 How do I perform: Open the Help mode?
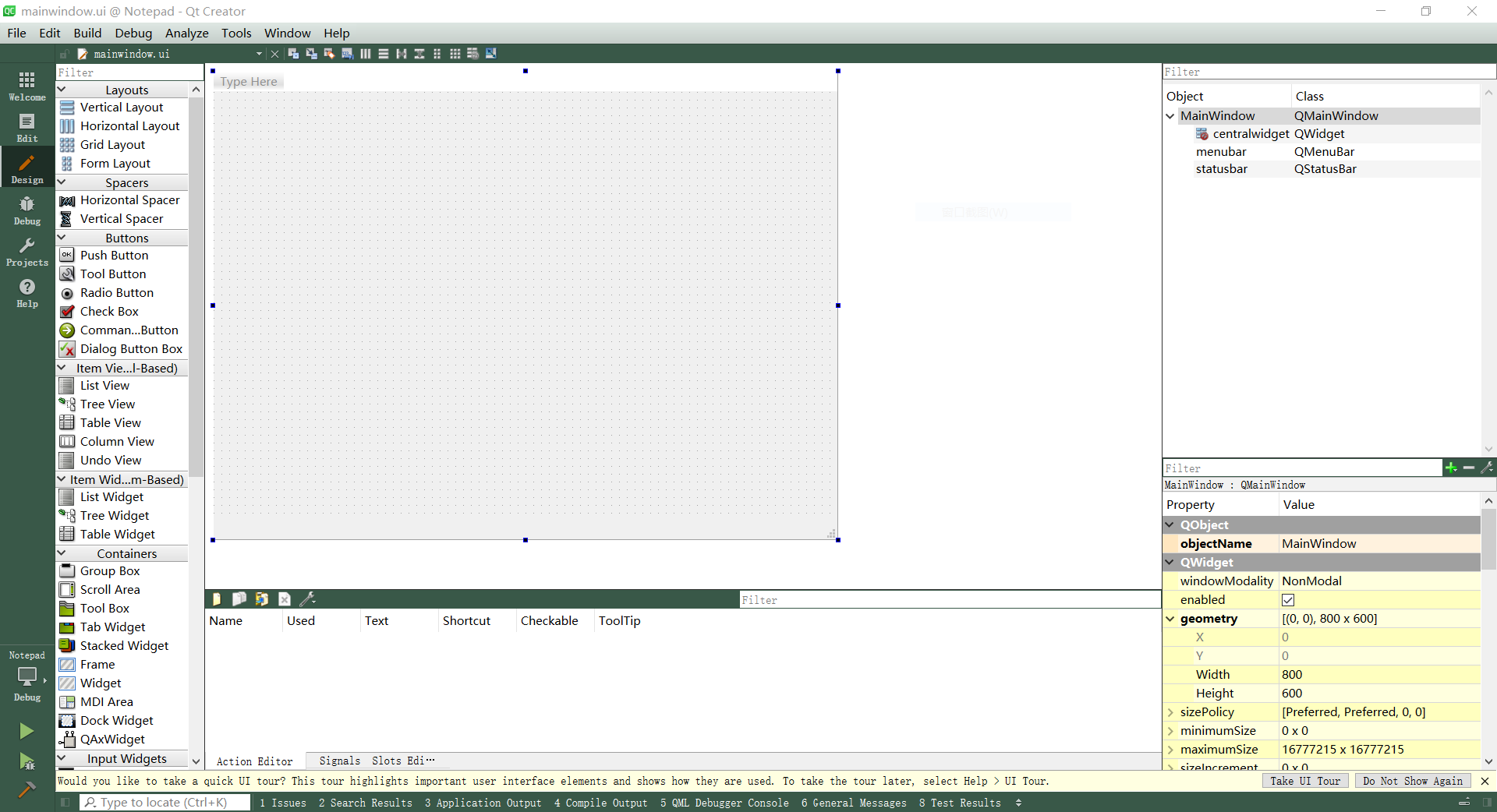(x=27, y=292)
